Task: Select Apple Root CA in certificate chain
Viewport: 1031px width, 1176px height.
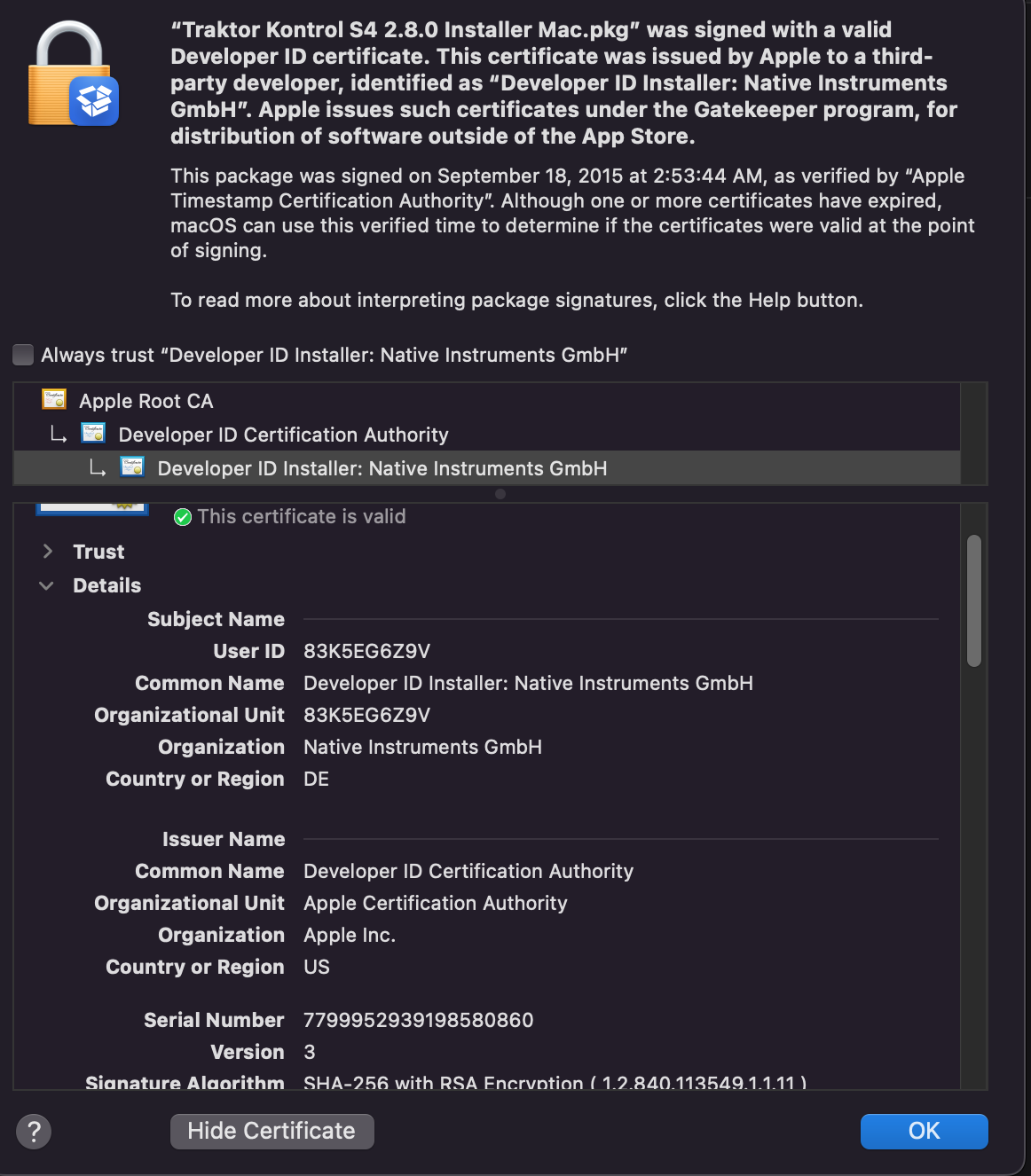Action: coord(146,401)
